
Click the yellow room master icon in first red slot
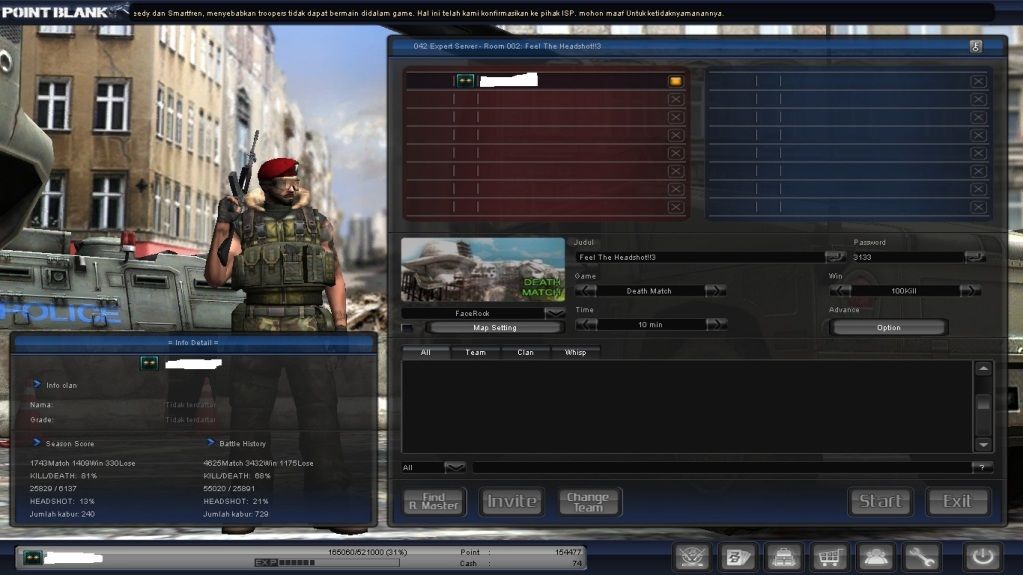click(x=675, y=81)
